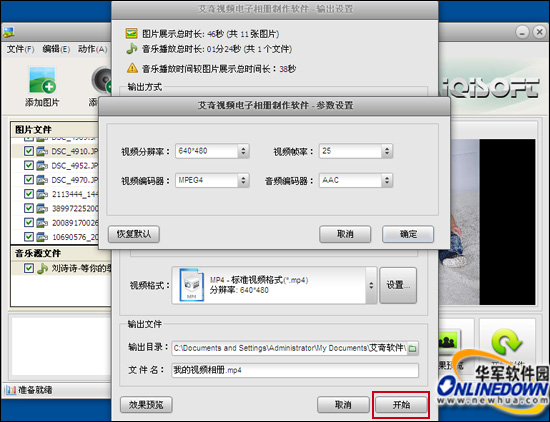Open the 音频编码器 AAC dropdown

(356, 180)
